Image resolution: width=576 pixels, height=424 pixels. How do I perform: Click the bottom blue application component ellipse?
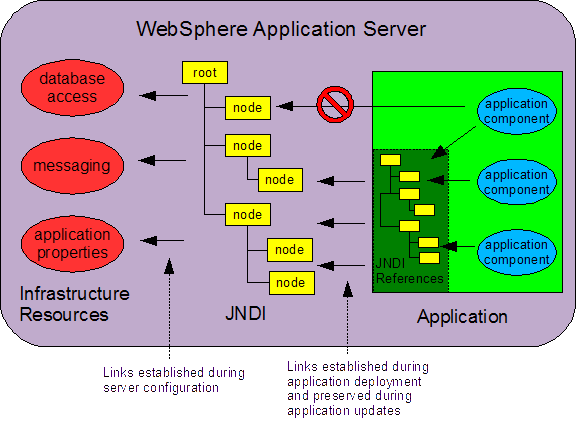516,252
